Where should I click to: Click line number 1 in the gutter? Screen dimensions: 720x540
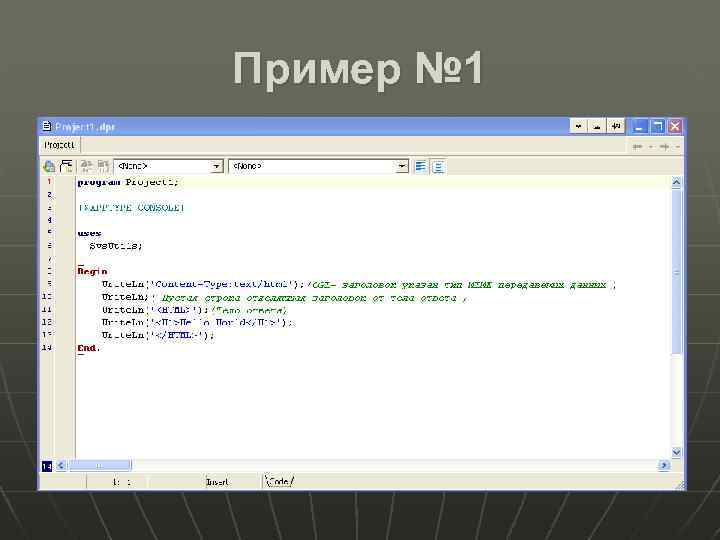[49, 182]
